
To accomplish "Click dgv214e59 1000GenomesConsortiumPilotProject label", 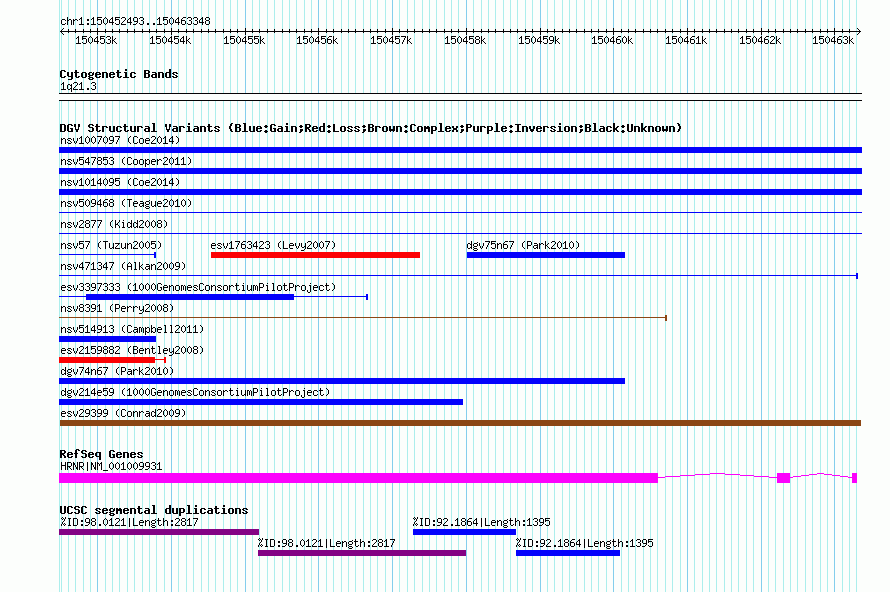I will coord(195,392).
